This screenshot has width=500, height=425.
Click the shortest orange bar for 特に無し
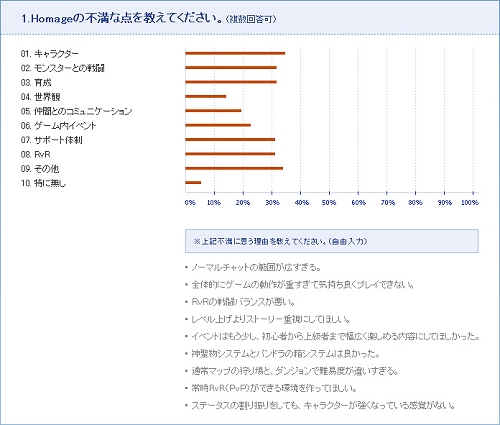pos(193,182)
